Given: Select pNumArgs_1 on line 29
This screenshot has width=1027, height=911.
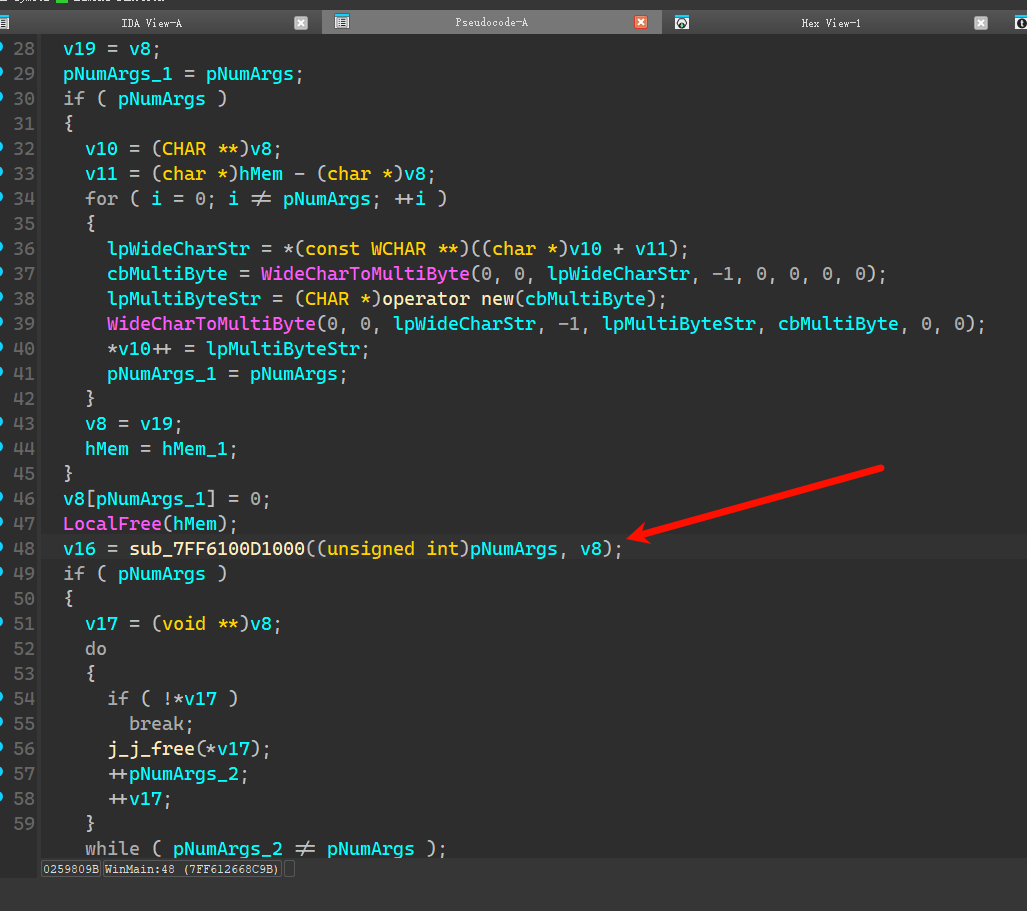Looking at the screenshot, I should (x=118, y=74).
